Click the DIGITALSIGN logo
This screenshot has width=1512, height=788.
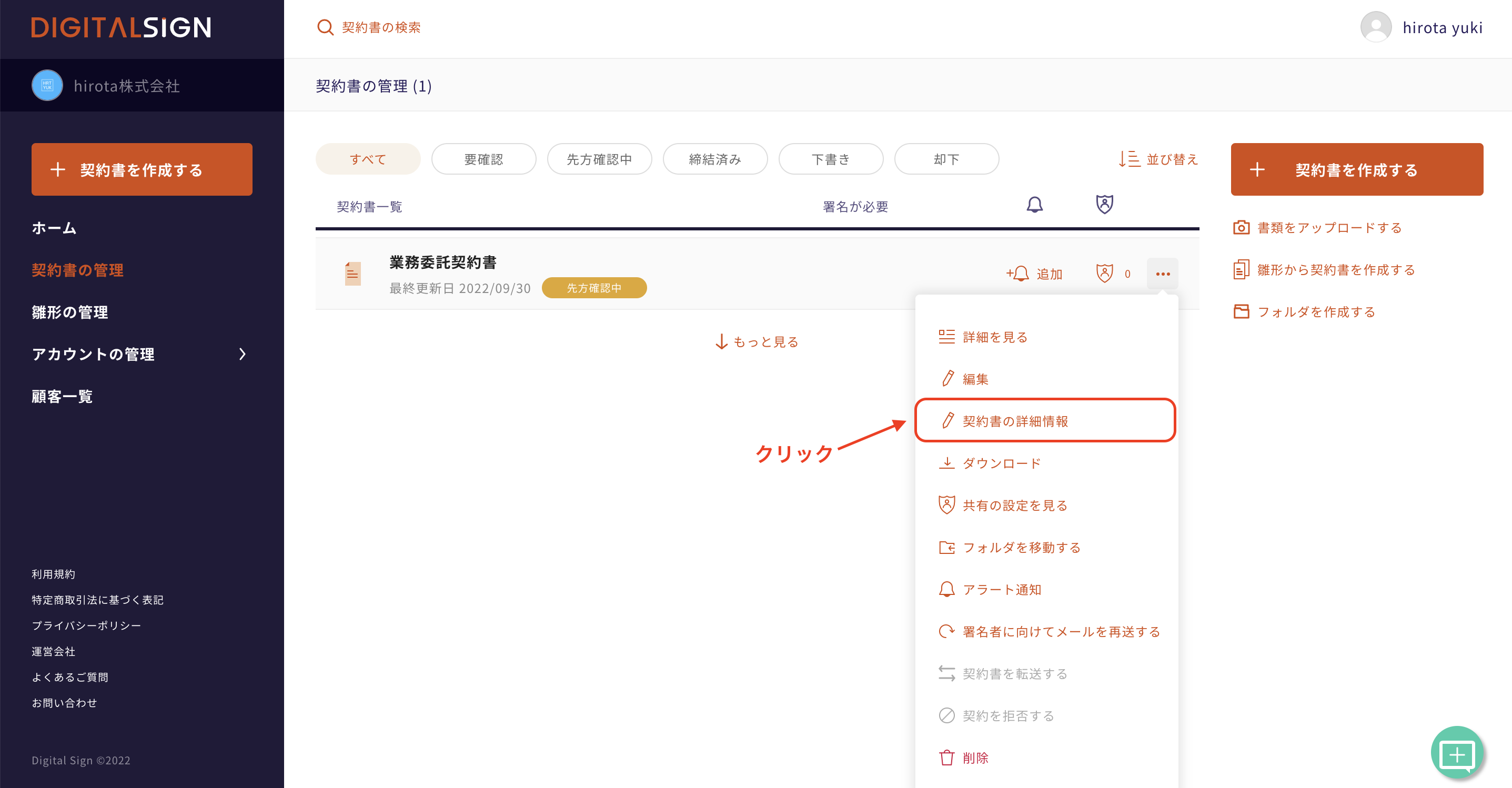point(122,27)
